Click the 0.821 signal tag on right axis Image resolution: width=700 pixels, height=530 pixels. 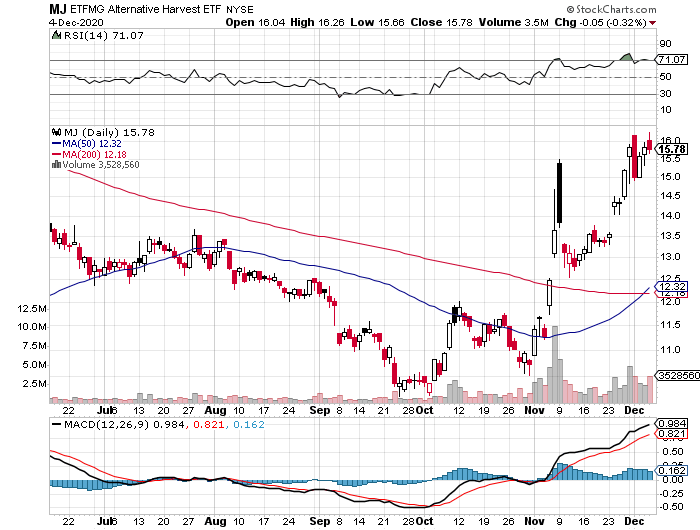[x=672, y=434]
